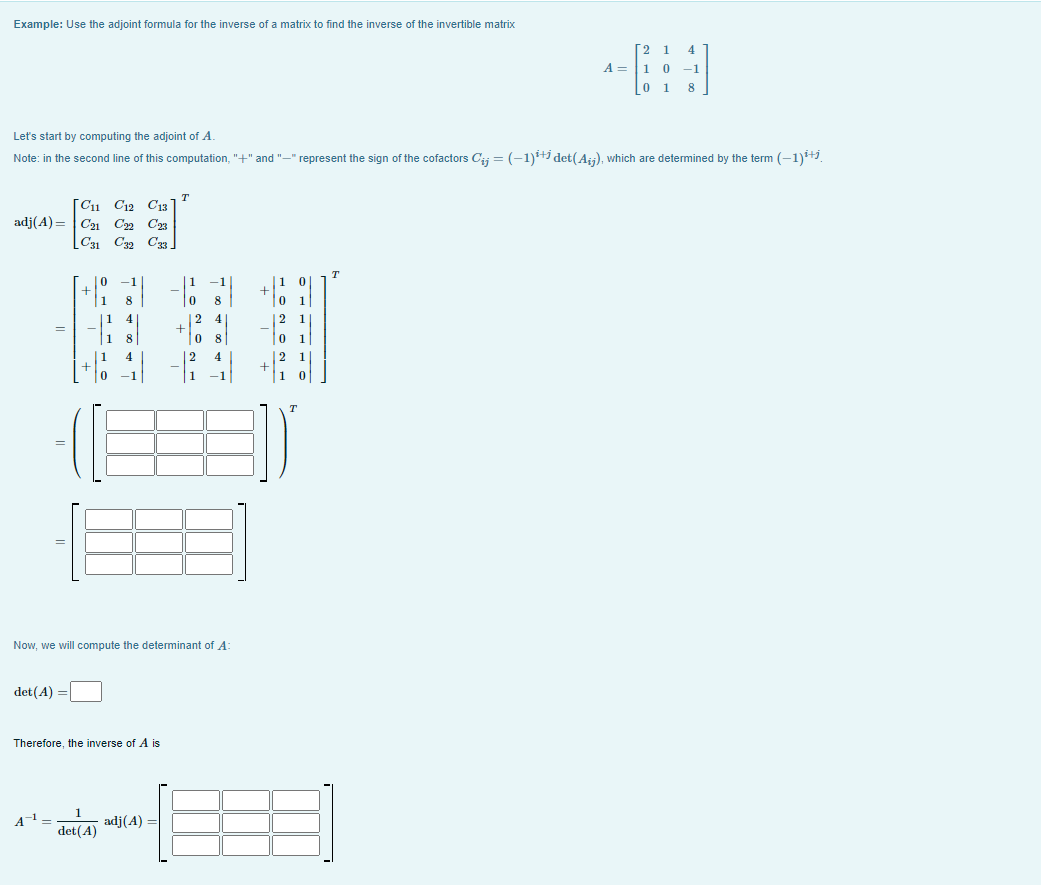Click the middle-right entry of the transposed adjoint matrix
The image size is (1041, 885).
(208, 542)
